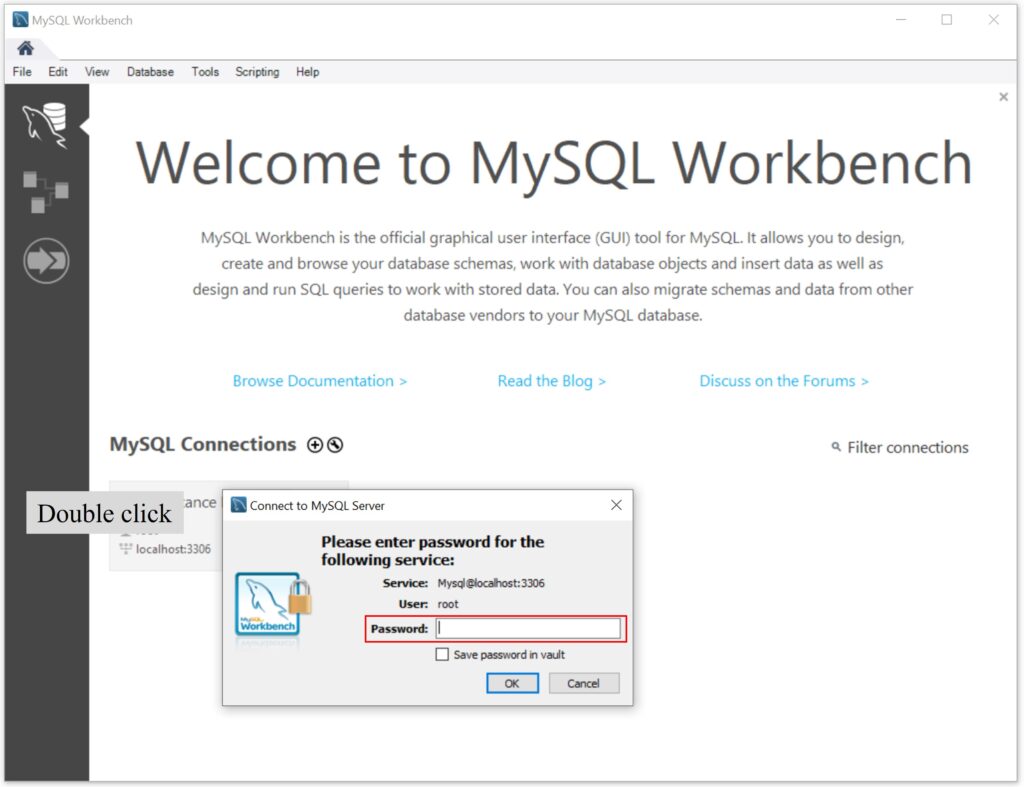The height and width of the screenshot is (787, 1024).
Task: Open the Read the Blog link
Action: coord(552,381)
